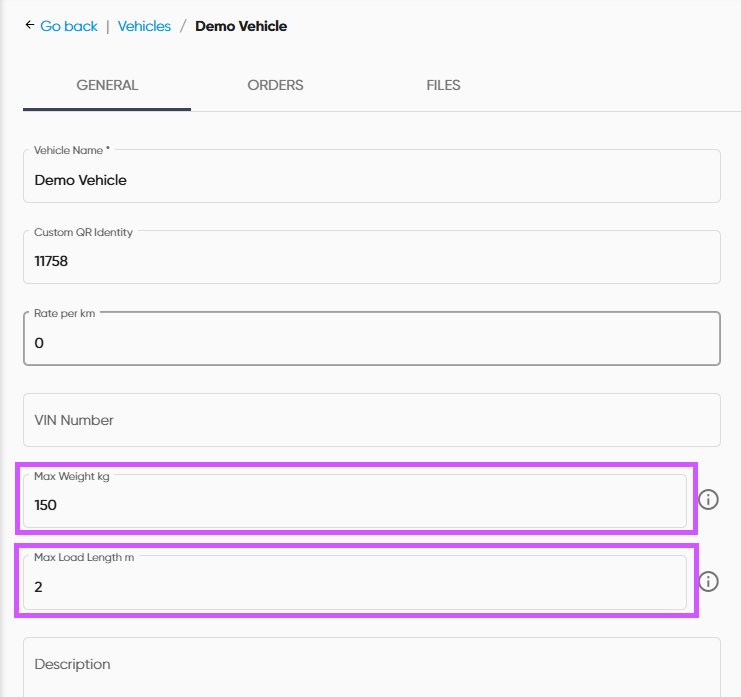The width and height of the screenshot is (741, 697).
Task: Click the "Max Weight kg" floating label
Action: (x=72, y=476)
